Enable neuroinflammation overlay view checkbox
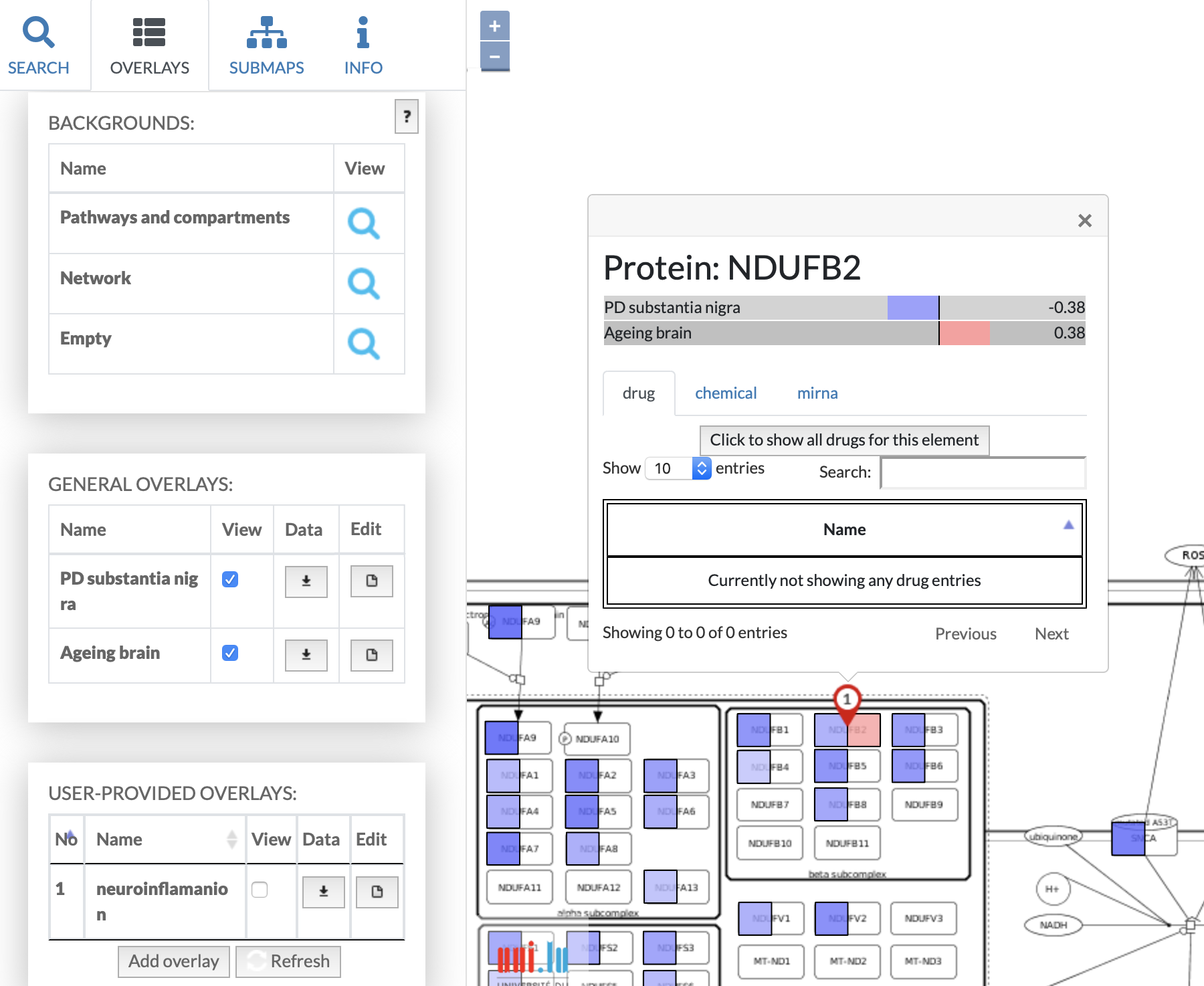The height and width of the screenshot is (986, 1204). 260,889
